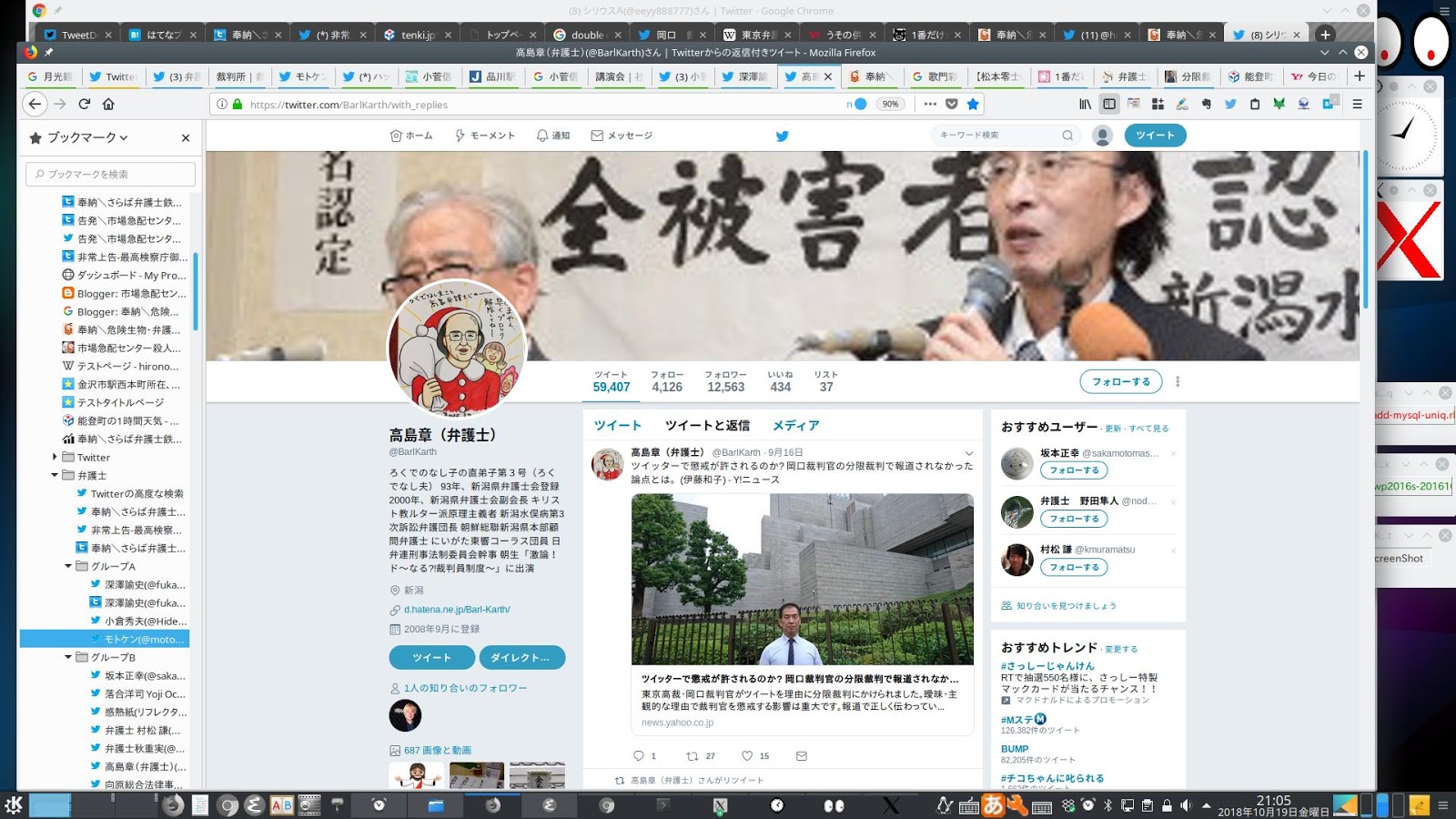Click the Twitter search magnifier icon
1456x819 pixels.
coord(1067,136)
